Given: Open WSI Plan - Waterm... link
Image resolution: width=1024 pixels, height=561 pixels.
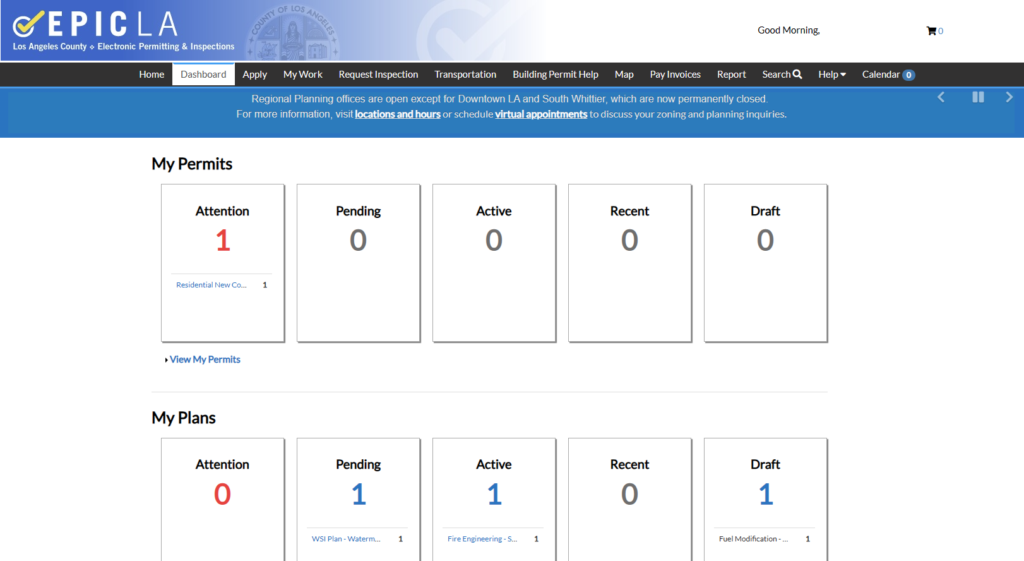Looking at the screenshot, I should [345, 539].
